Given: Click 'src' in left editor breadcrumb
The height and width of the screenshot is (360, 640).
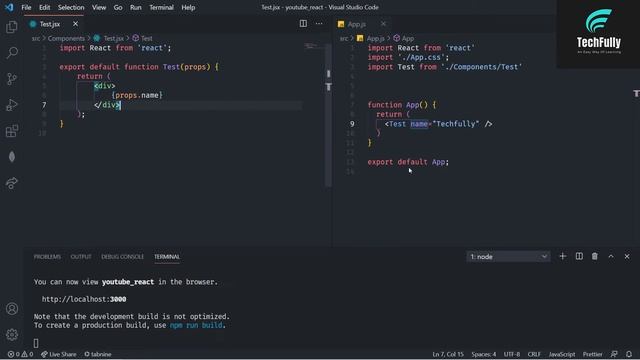Looking at the screenshot, I should pyautogui.click(x=36, y=38).
